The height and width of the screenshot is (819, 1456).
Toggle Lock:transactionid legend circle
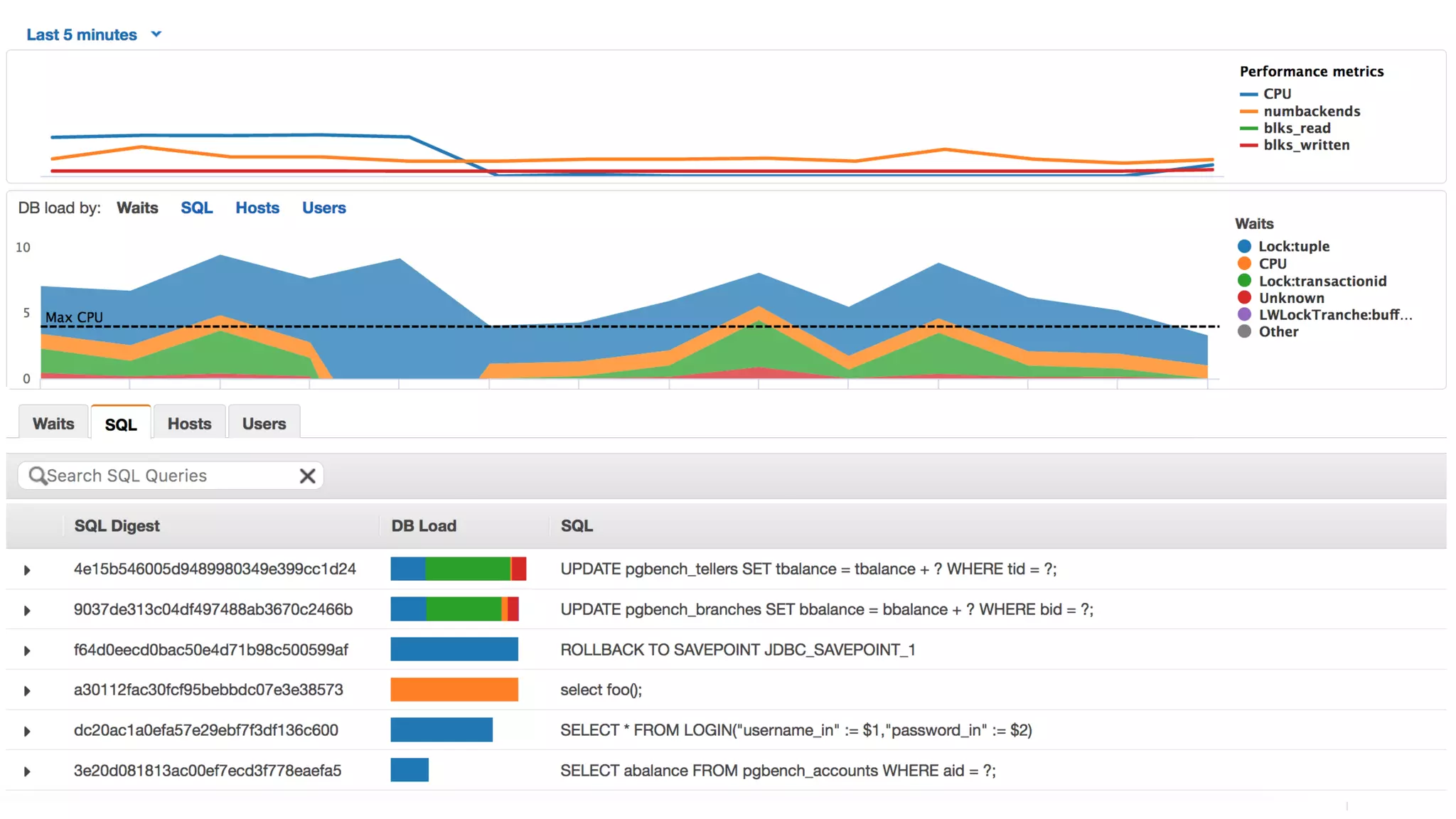pyautogui.click(x=1244, y=281)
